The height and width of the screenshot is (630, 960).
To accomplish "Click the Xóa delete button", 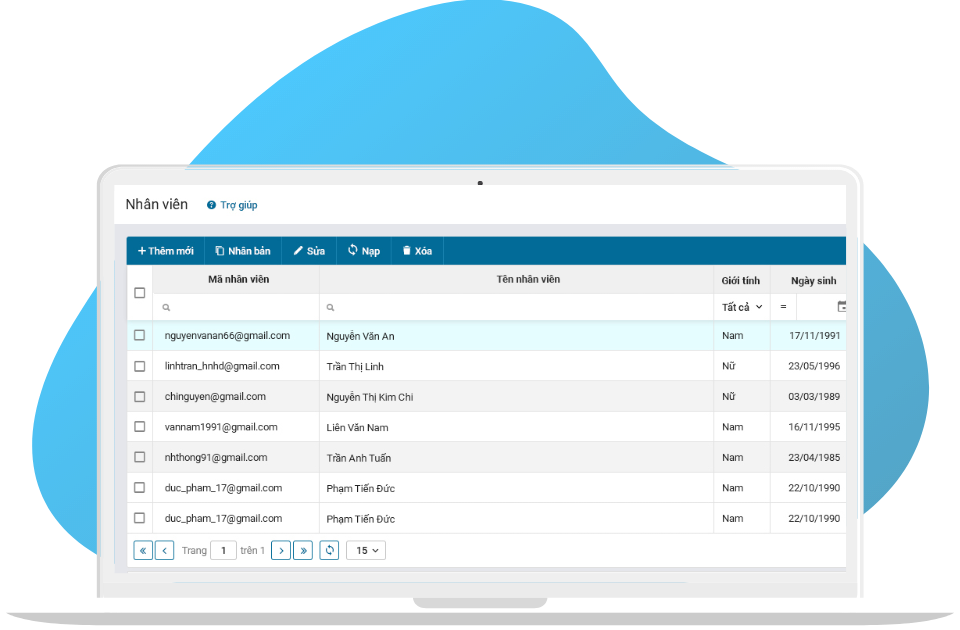I will [x=418, y=251].
